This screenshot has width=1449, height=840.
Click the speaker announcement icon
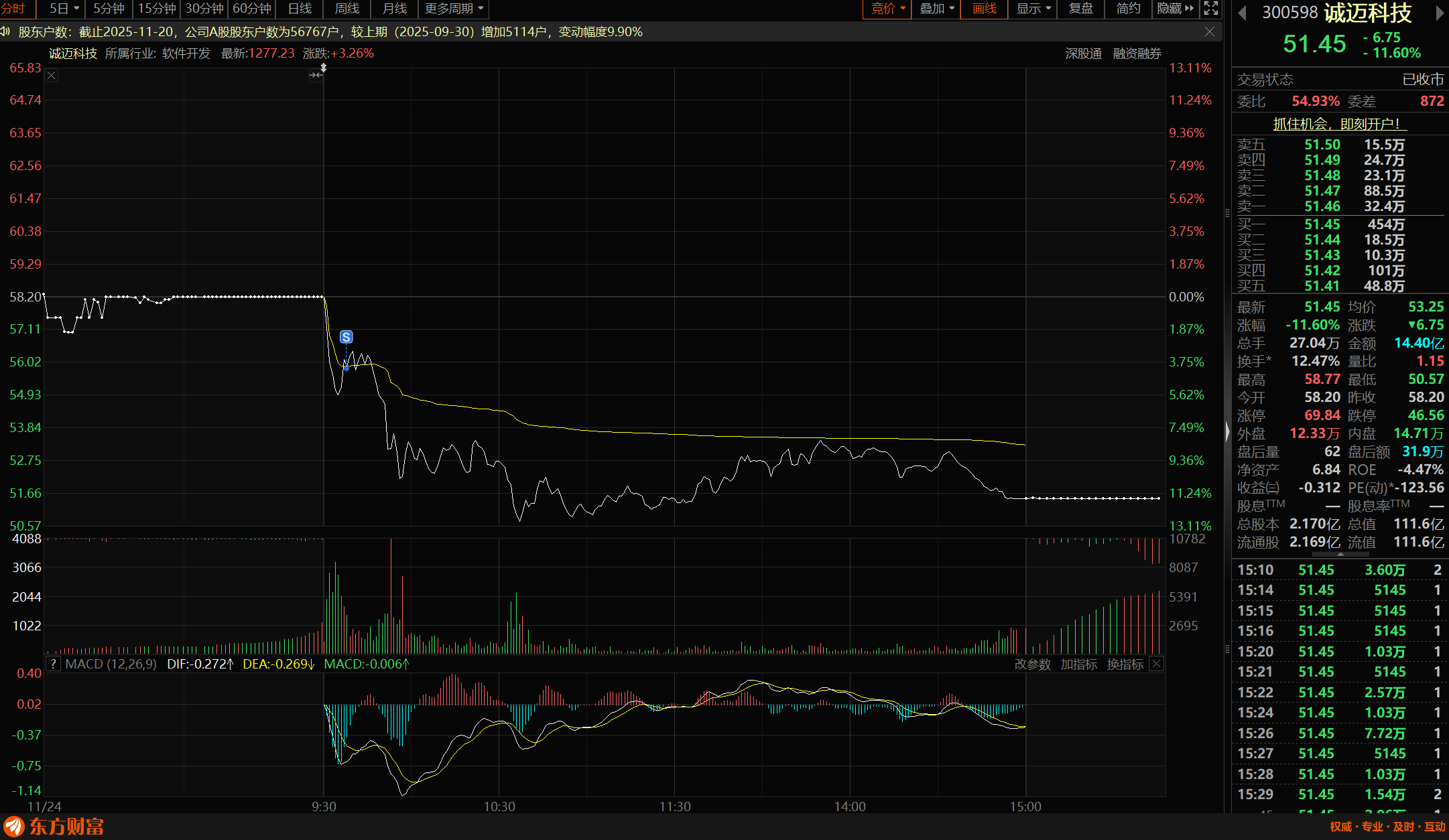[x=5, y=31]
